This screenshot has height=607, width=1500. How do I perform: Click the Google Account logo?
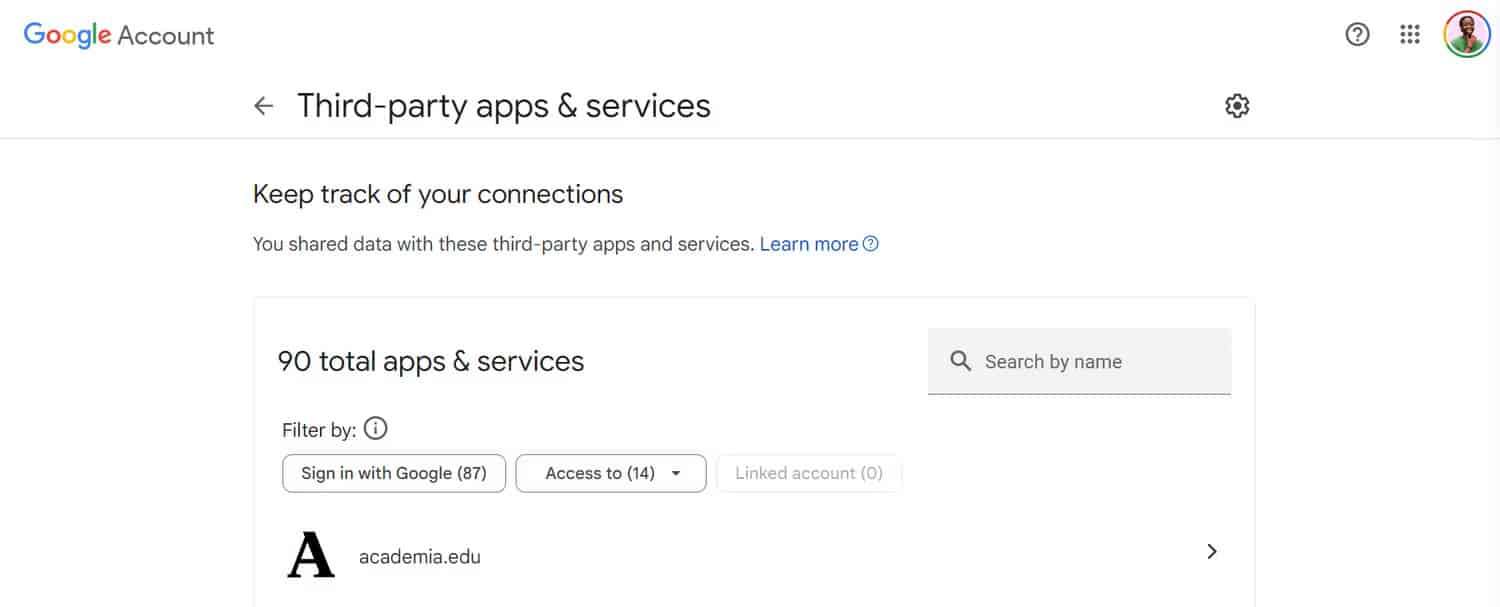(x=119, y=35)
